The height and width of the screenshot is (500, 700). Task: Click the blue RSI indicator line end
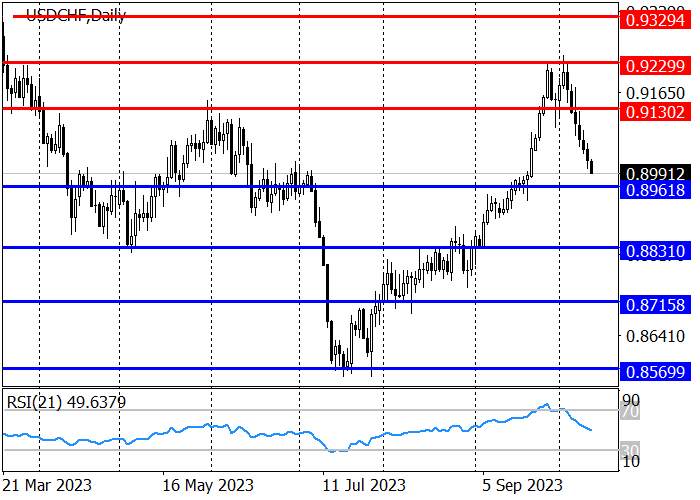[x=591, y=430]
